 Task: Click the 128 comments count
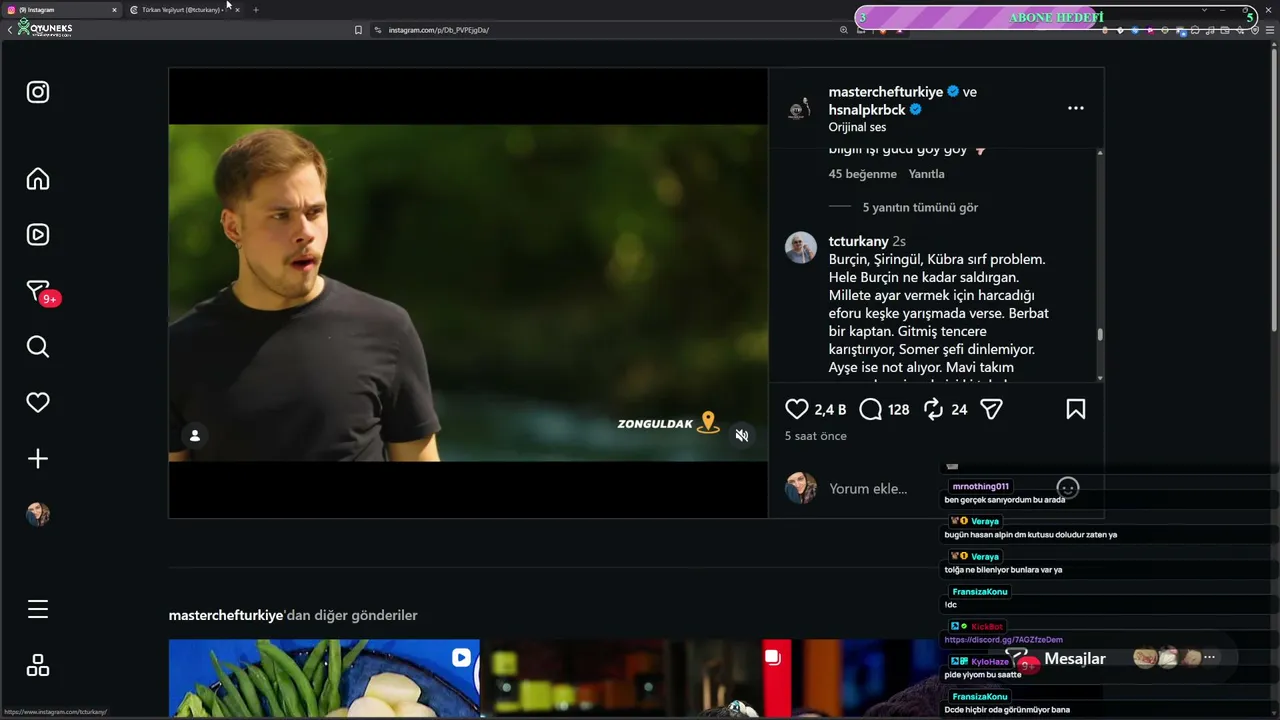898,410
